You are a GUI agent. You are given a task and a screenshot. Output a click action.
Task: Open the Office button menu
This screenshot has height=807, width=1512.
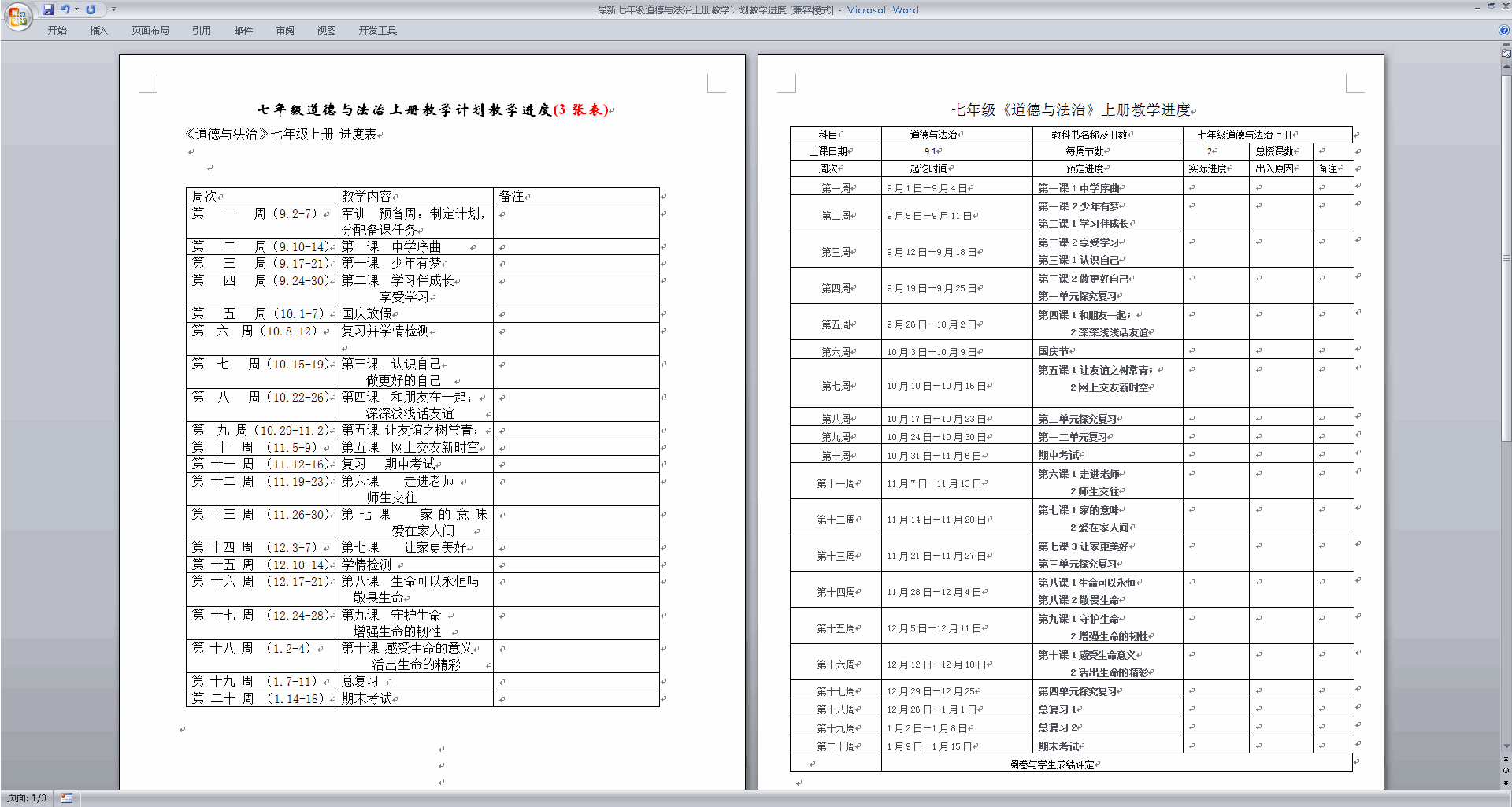tap(17, 17)
